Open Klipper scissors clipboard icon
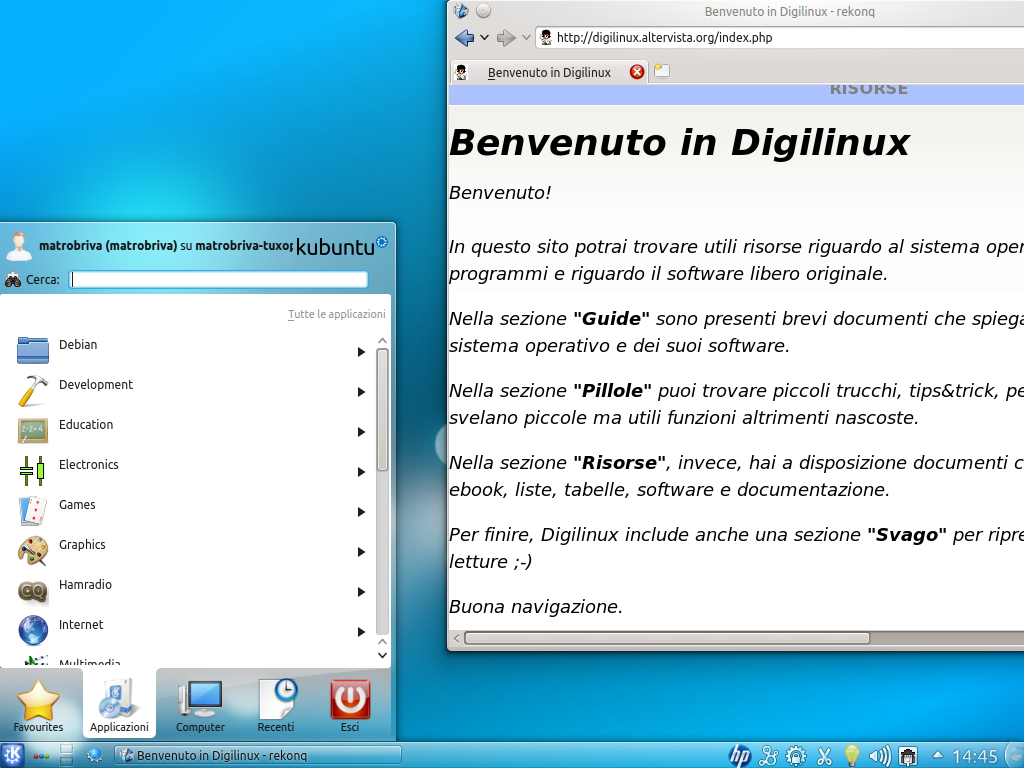The width and height of the screenshot is (1024, 768). [824, 756]
